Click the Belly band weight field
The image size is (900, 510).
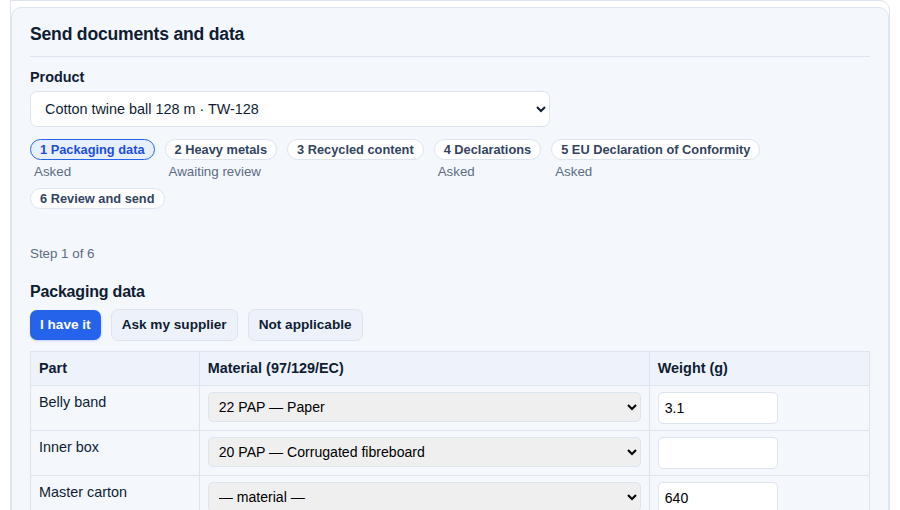pos(717,408)
